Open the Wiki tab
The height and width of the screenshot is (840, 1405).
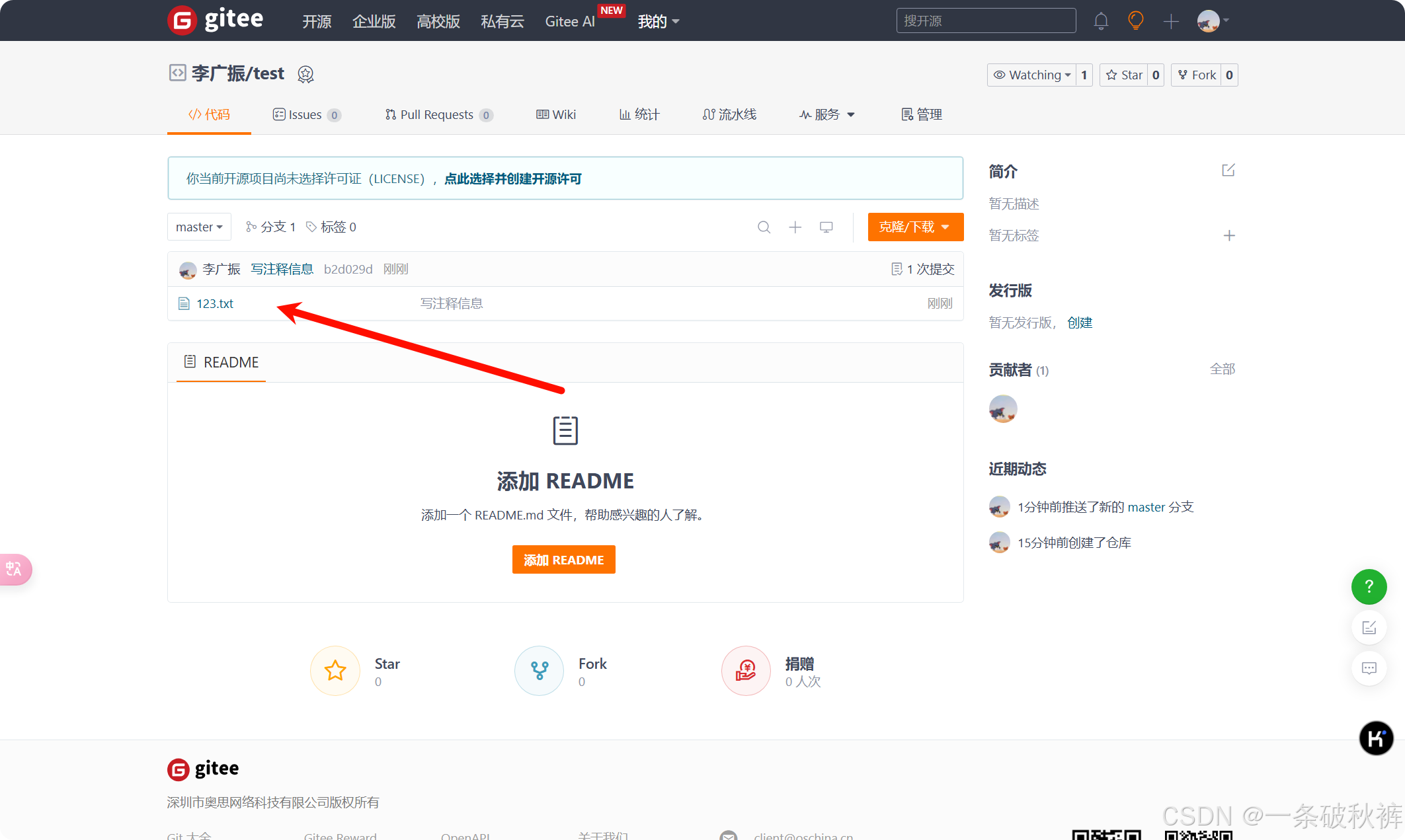[x=556, y=115]
